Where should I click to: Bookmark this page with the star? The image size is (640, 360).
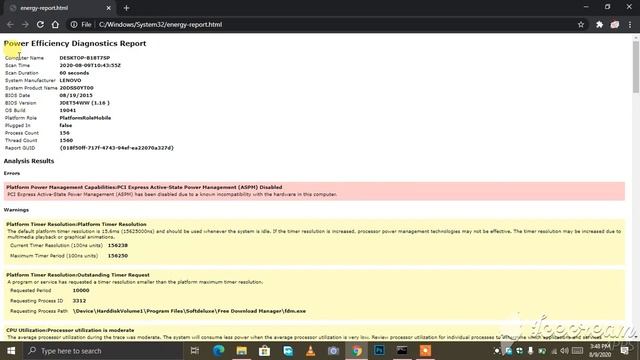coord(581,24)
